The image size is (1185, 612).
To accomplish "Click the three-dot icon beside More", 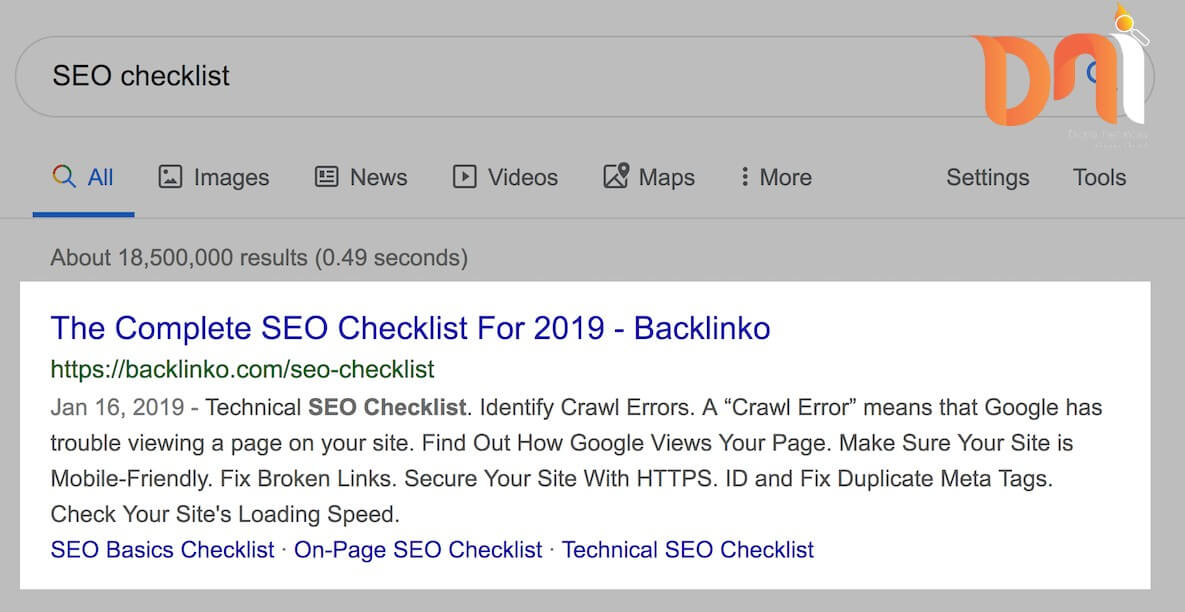I will point(744,177).
